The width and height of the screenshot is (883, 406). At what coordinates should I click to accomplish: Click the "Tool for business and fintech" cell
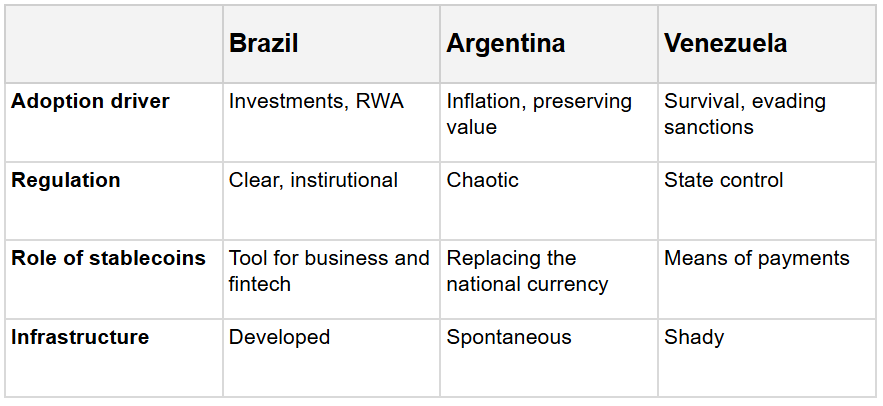[x=329, y=271]
